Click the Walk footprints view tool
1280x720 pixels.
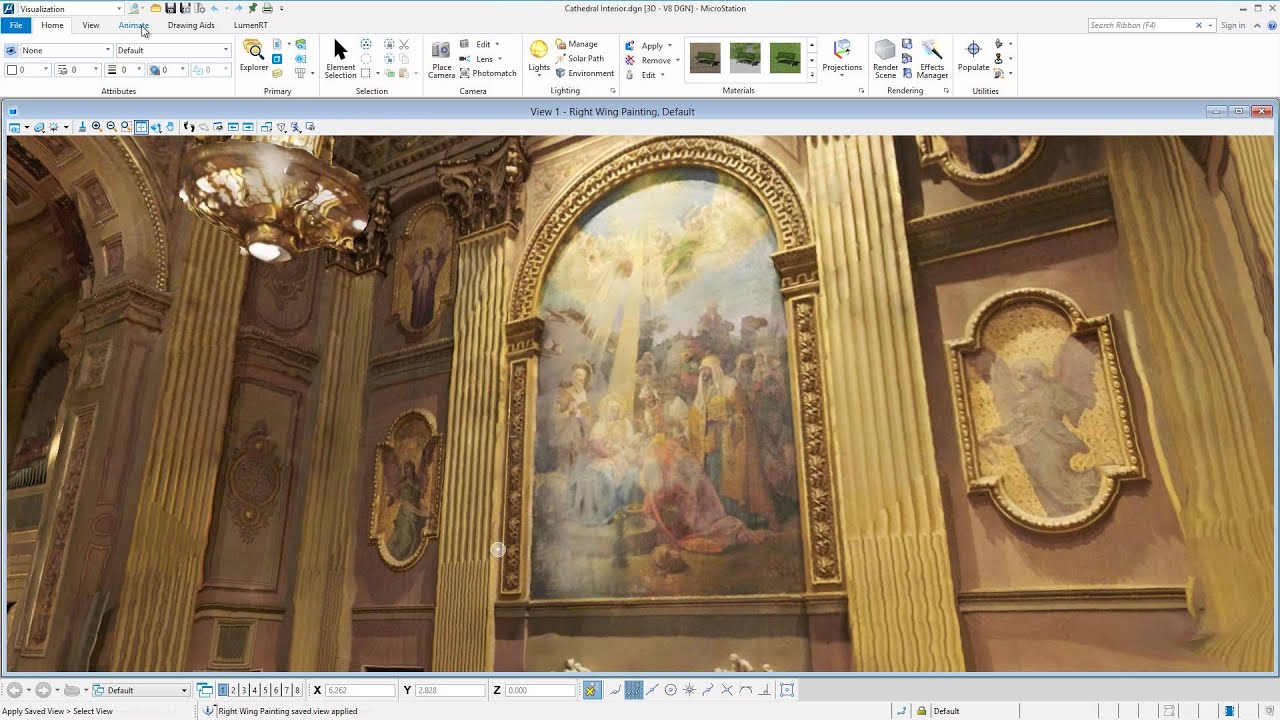click(188, 127)
